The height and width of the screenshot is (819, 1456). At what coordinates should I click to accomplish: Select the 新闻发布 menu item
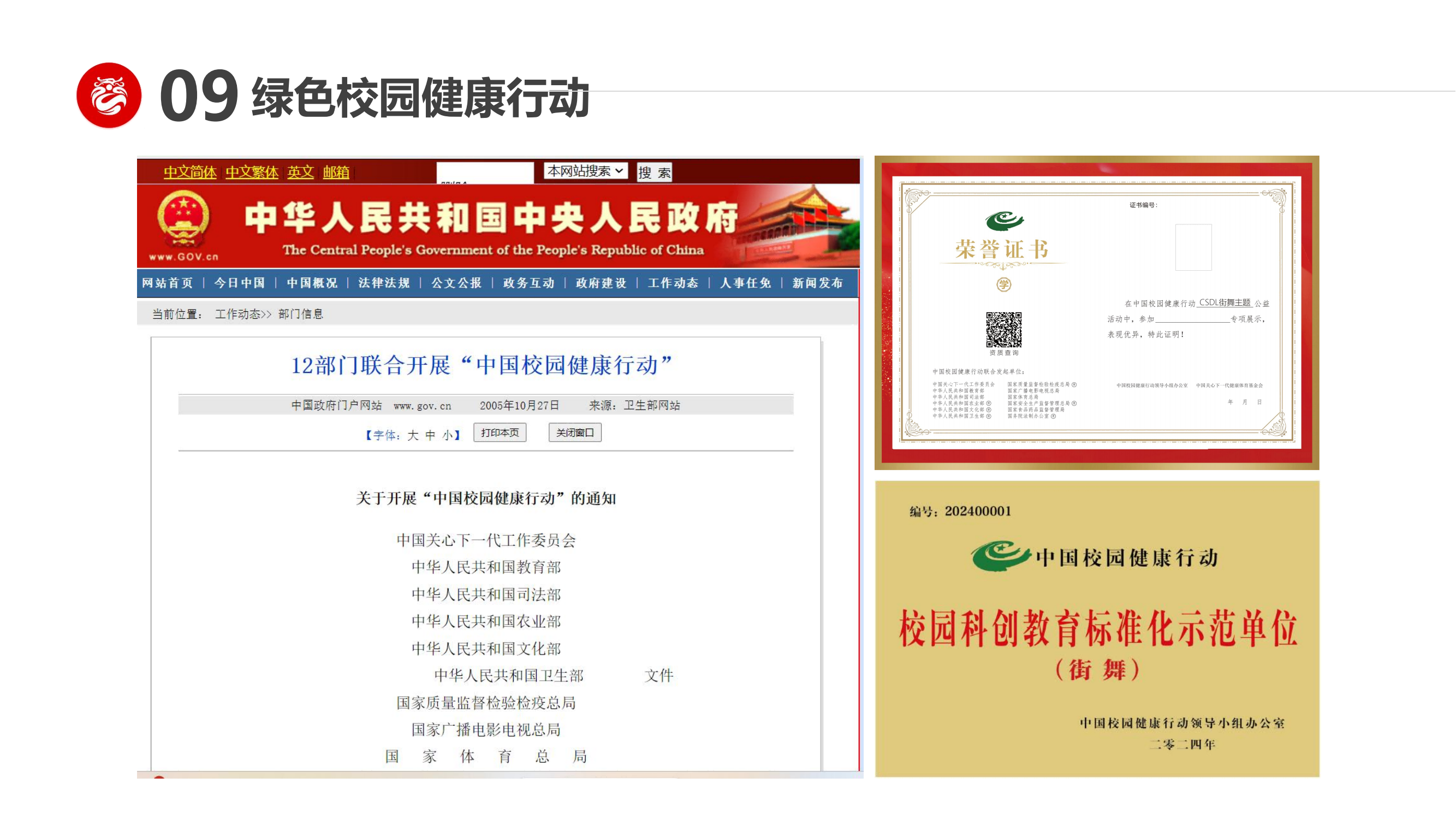(x=818, y=283)
